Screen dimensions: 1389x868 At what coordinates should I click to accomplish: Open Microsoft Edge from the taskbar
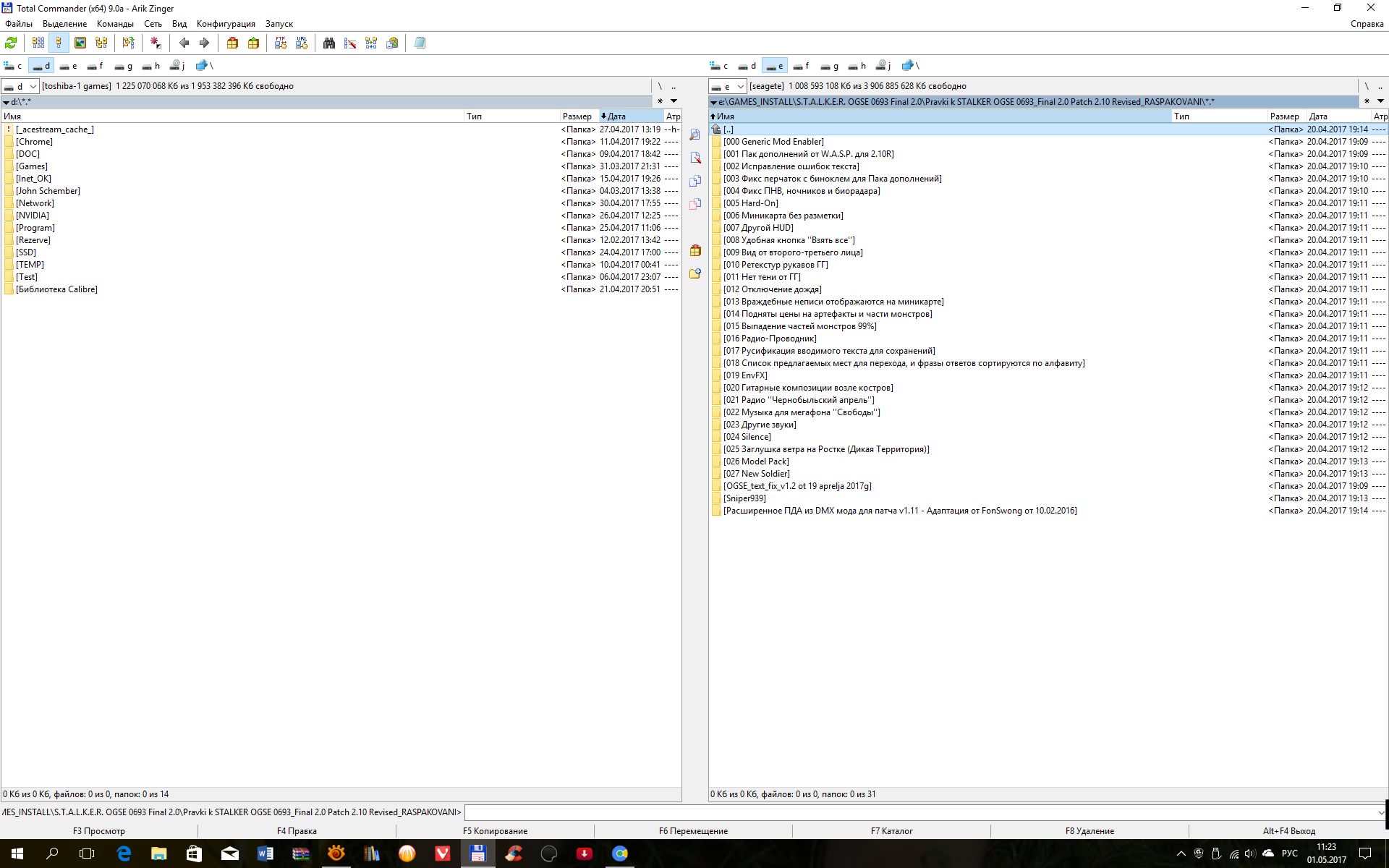click(124, 854)
